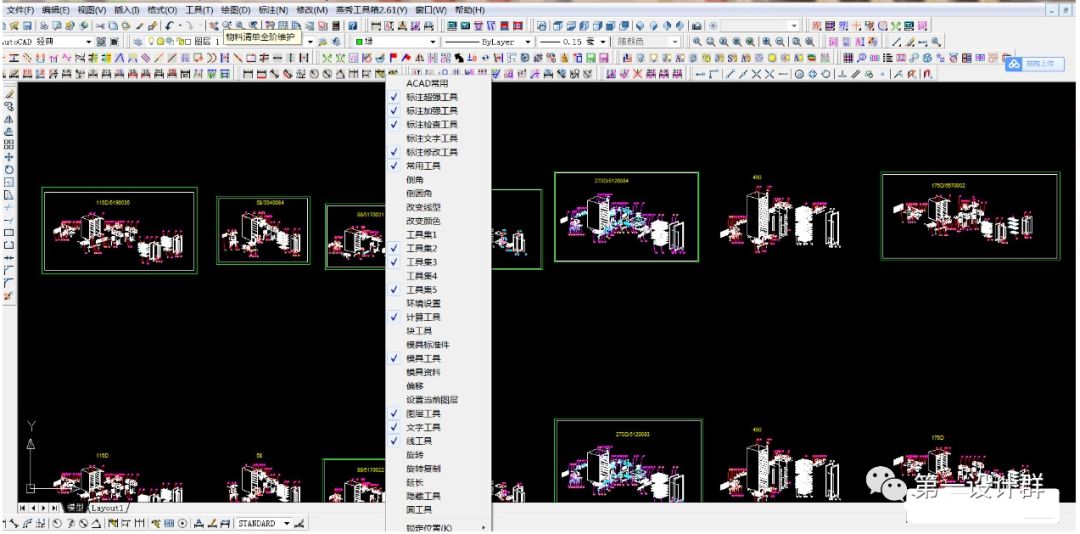Open the empty dropdown beside the camera icon
Screen dimensions: 1080x534
click(x=794, y=25)
